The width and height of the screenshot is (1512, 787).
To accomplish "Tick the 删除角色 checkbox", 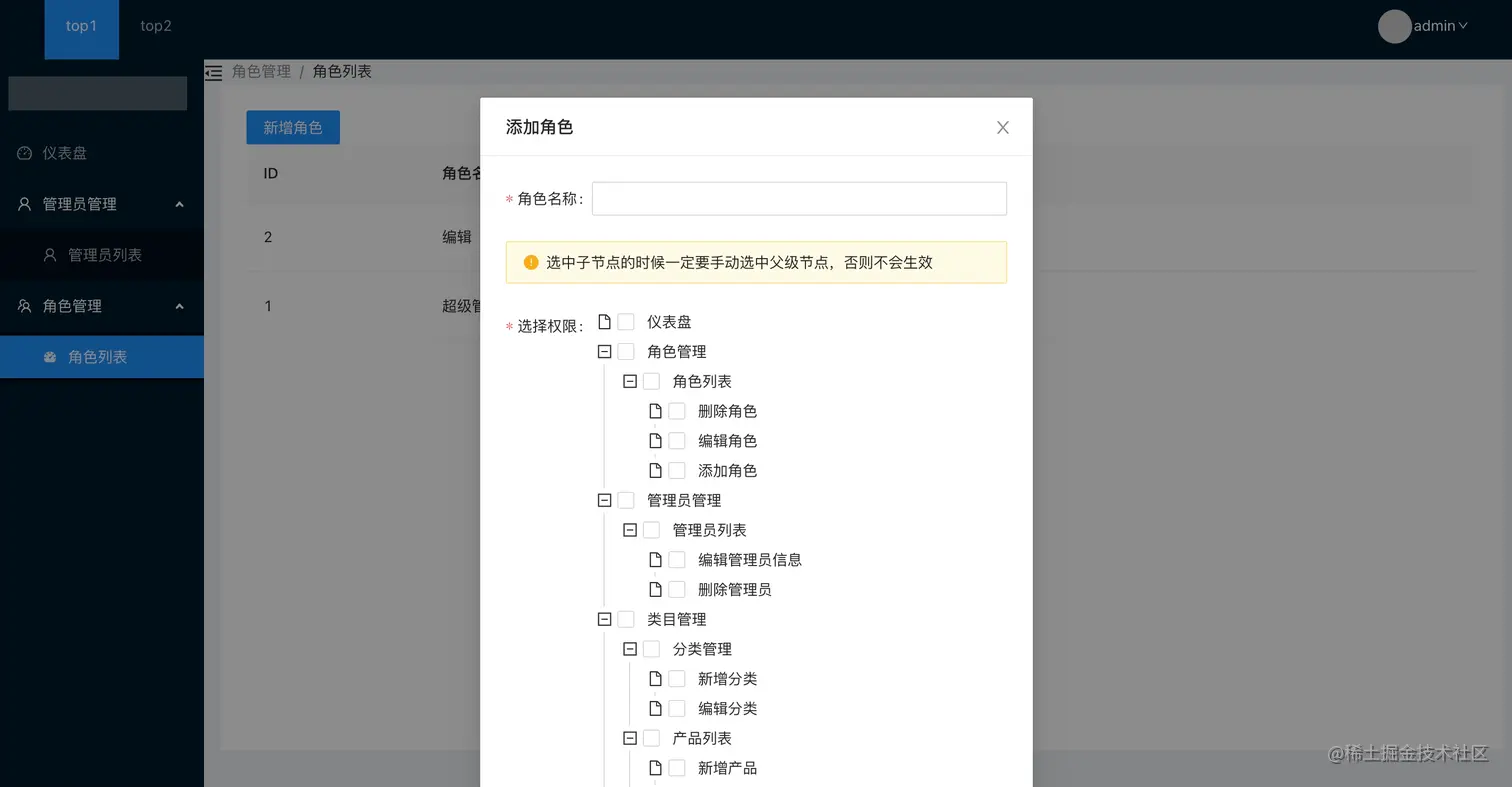I will point(677,411).
